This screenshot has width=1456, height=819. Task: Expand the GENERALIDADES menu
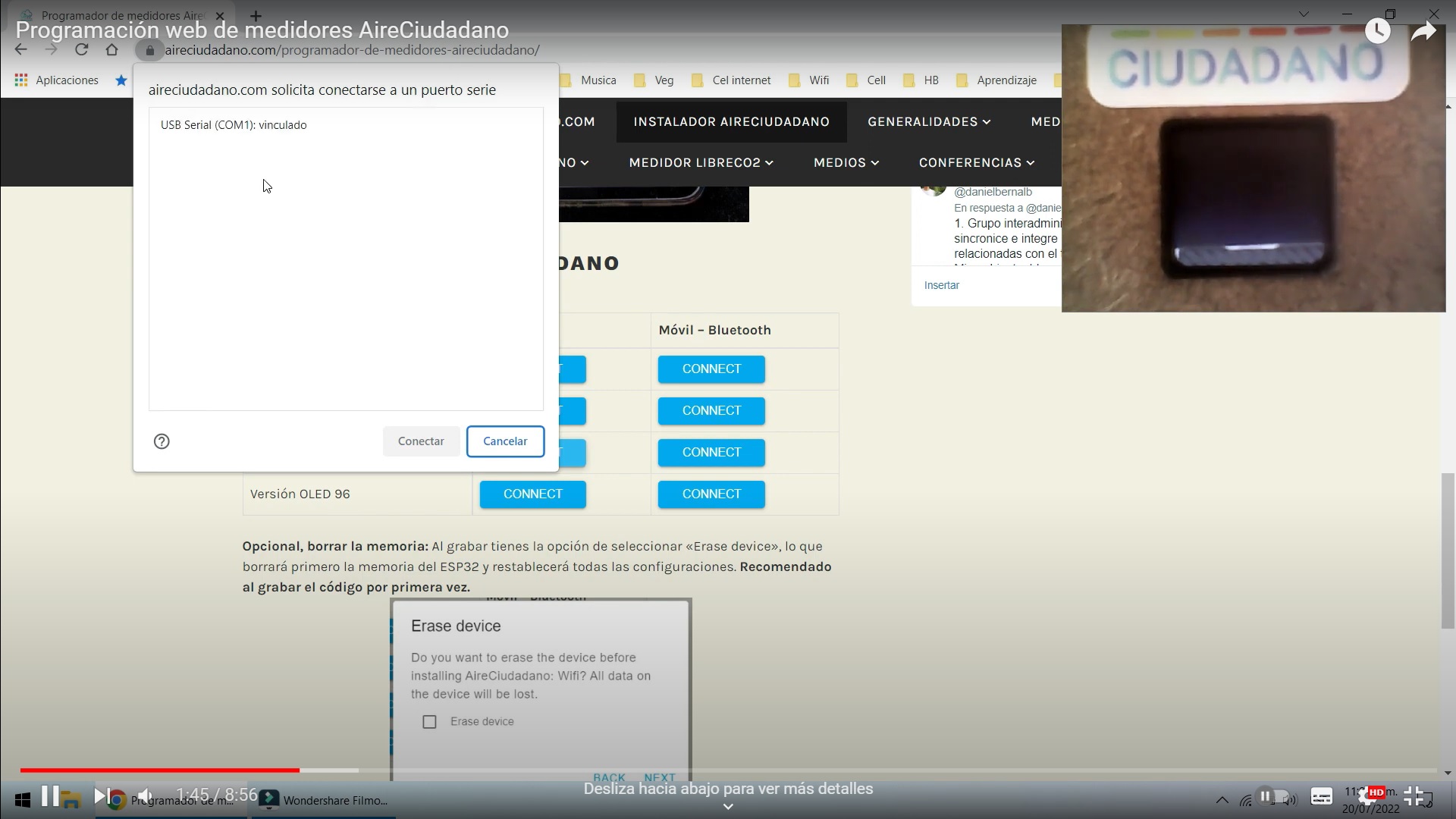coord(929,121)
